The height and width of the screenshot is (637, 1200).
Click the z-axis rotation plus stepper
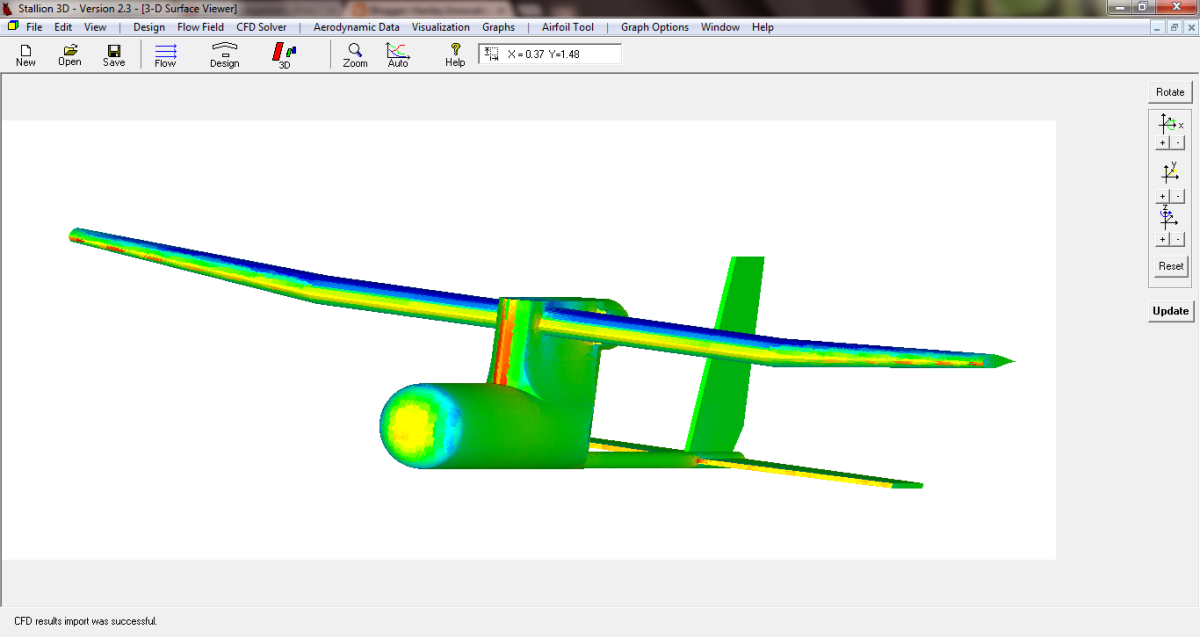pos(1161,238)
